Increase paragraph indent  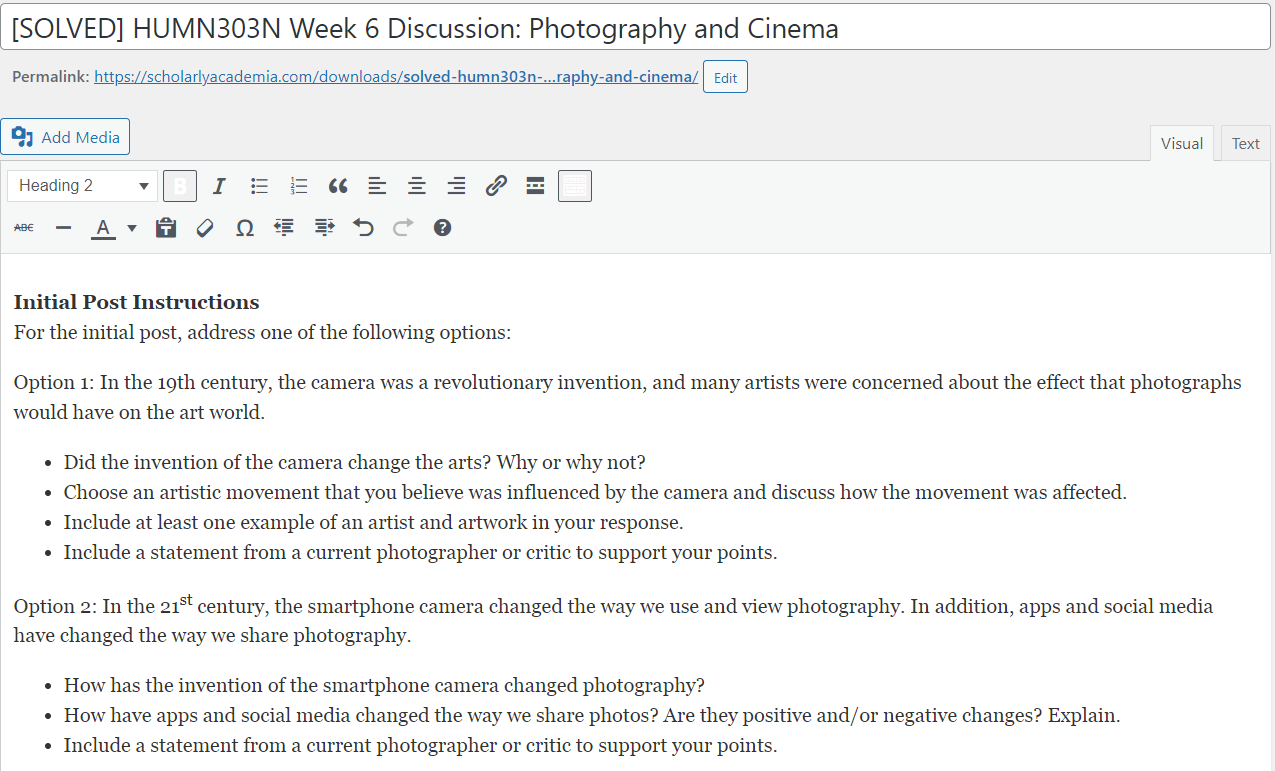(x=324, y=228)
